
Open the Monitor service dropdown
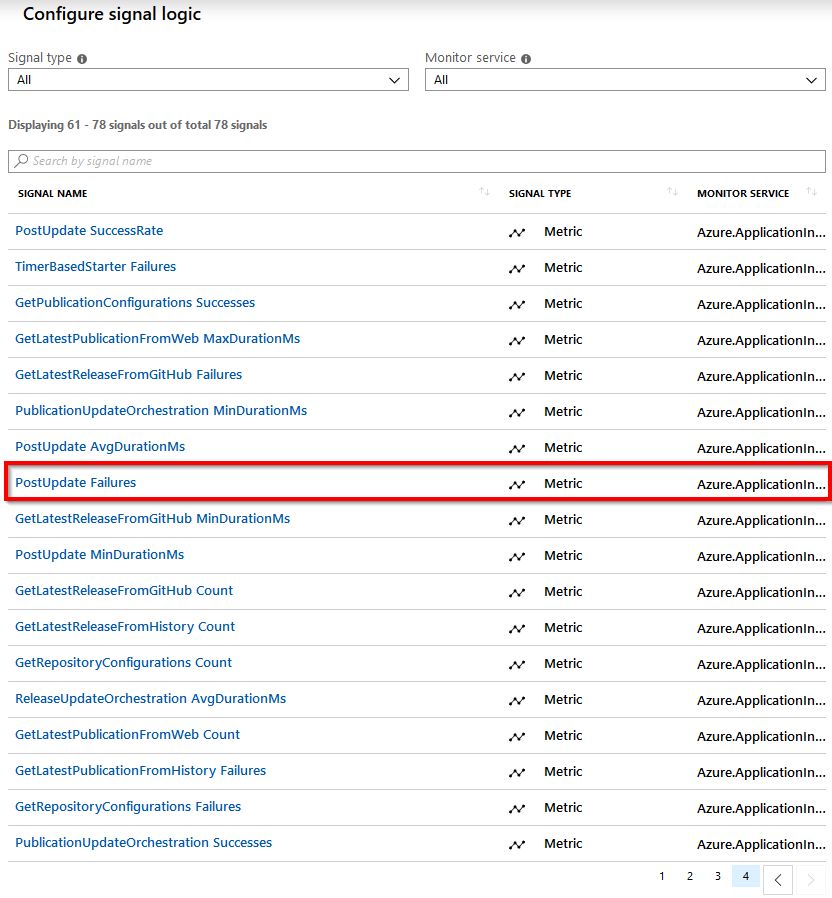pos(625,80)
